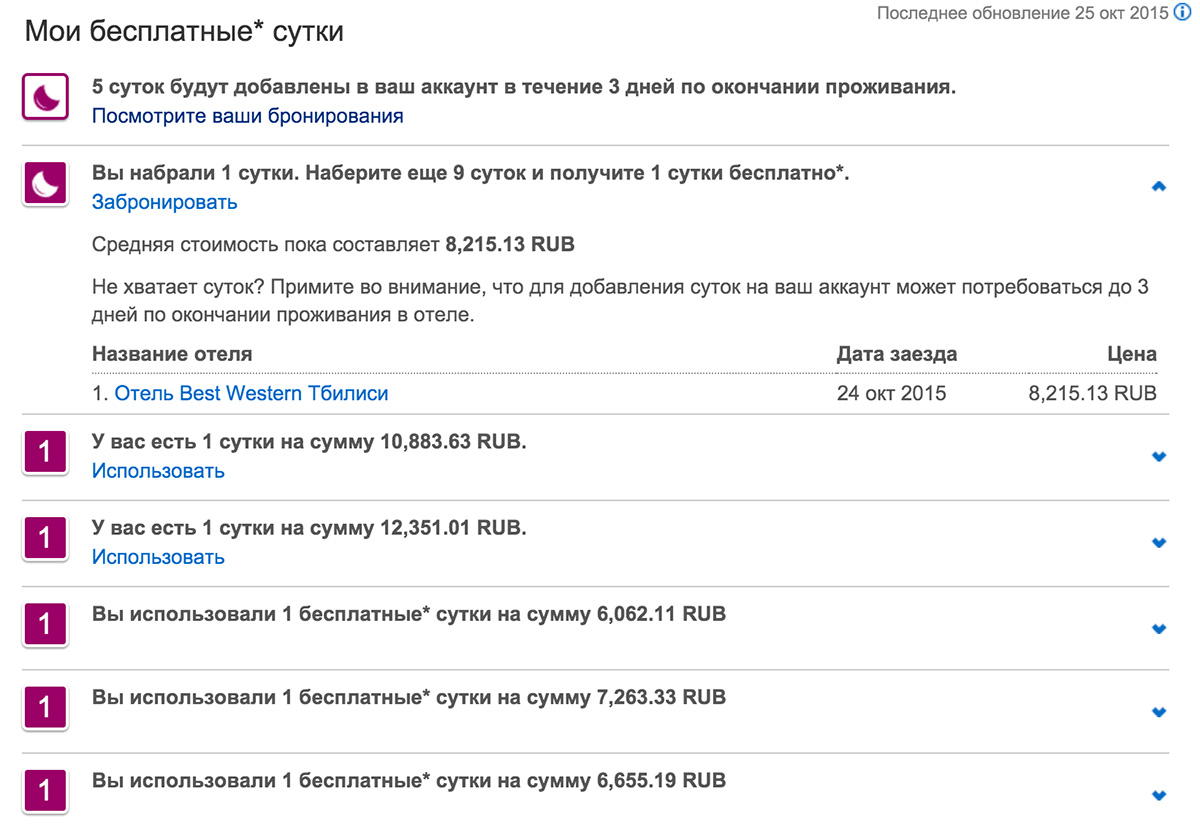Click the badge icon for 6,655.19 RUB night
1200x840 pixels.
[x=45, y=791]
